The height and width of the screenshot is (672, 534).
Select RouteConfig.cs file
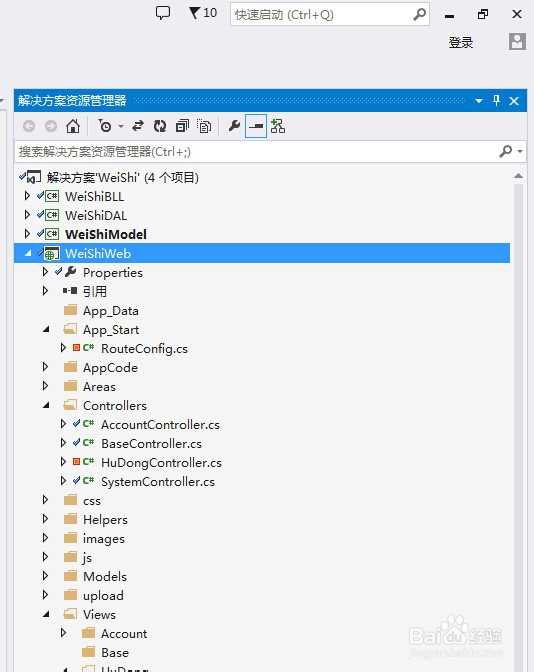pos(144,349)
